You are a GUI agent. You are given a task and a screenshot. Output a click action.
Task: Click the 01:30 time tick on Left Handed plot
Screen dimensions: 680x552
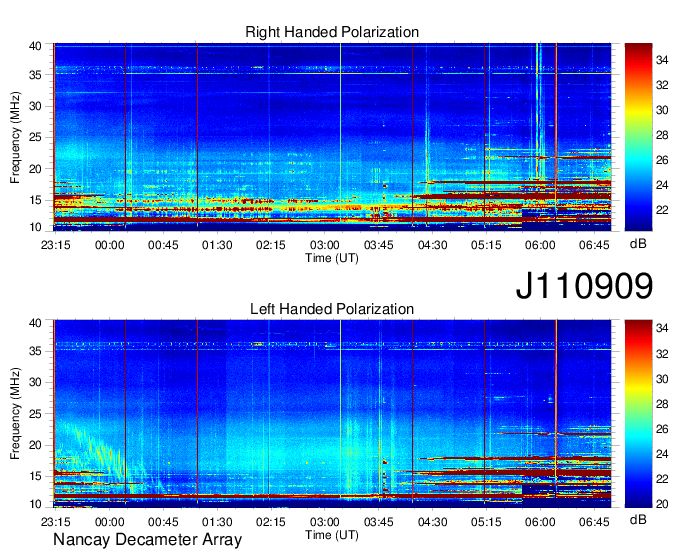pyautogui.click(x=217, y=522)
